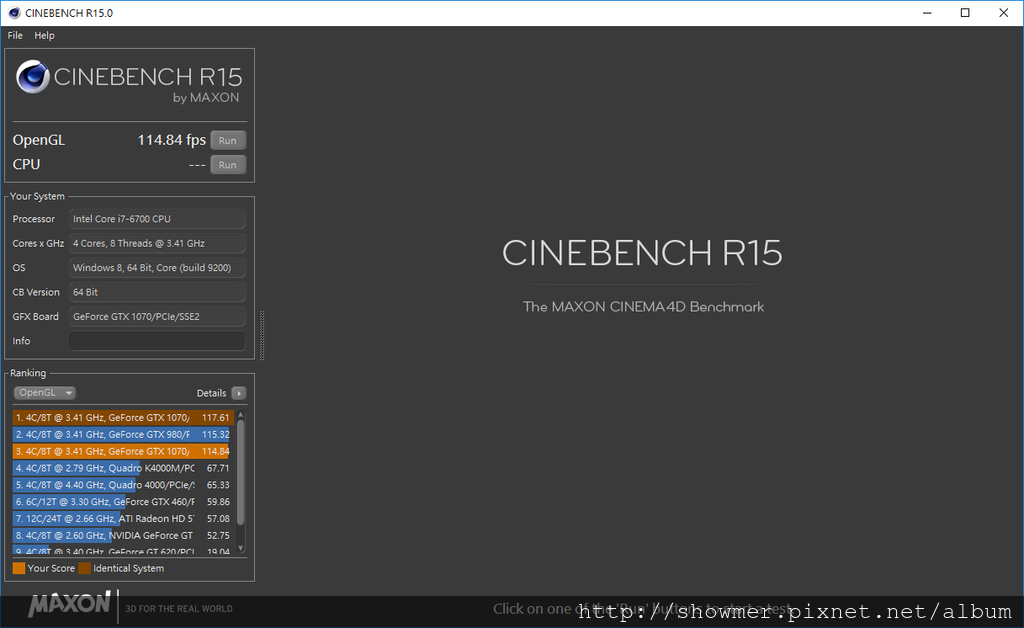
Task: Click the MAXON logo at bottom left
Action: [69, 604]
